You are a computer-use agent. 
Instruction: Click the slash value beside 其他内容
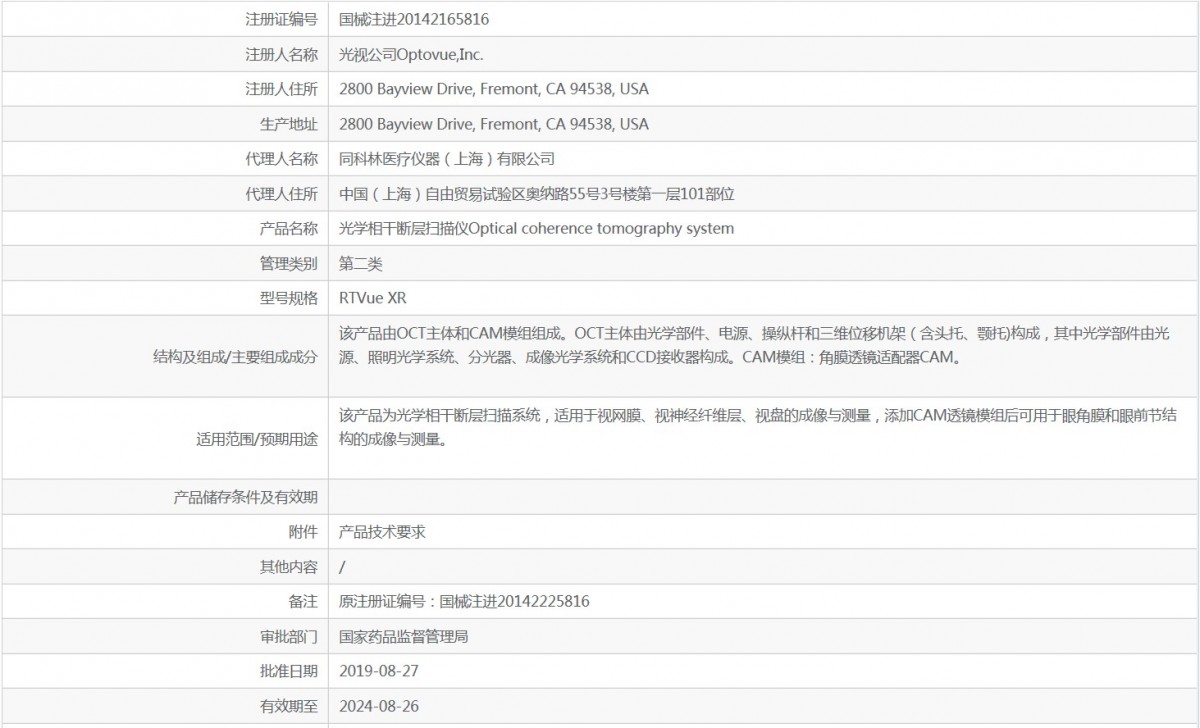coord(343,567)
